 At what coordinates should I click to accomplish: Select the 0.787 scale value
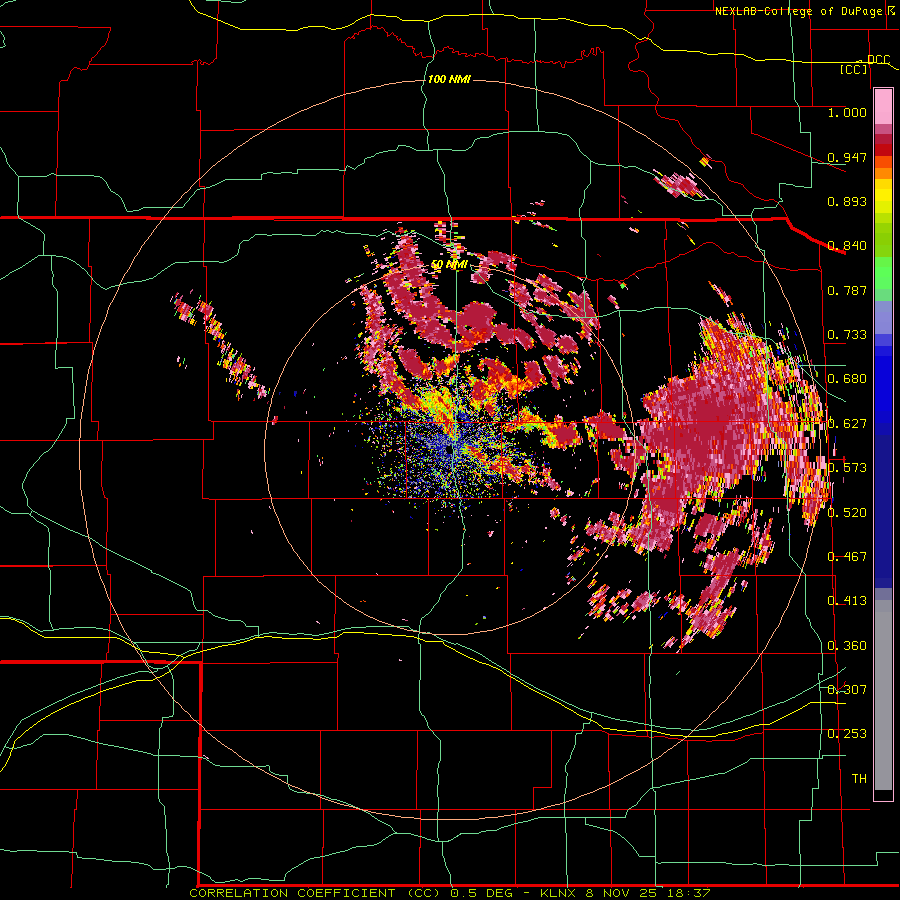point(847,290)
